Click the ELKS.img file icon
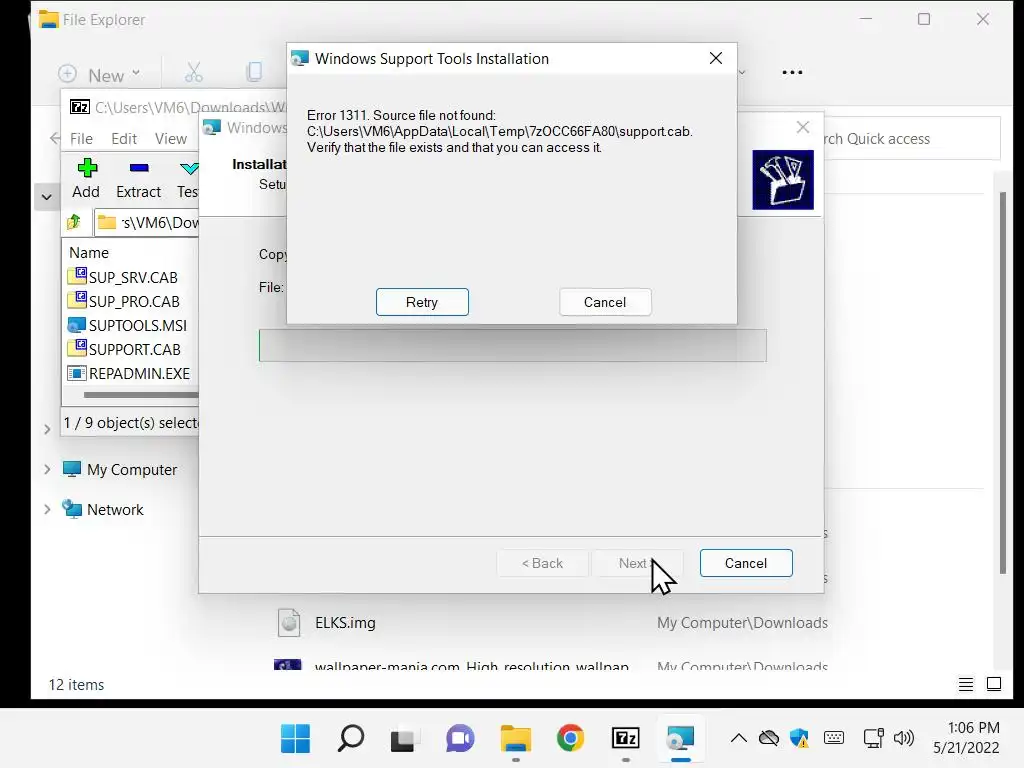The height and width of the screenshot is (768, 1024). (x=289, y=622)
